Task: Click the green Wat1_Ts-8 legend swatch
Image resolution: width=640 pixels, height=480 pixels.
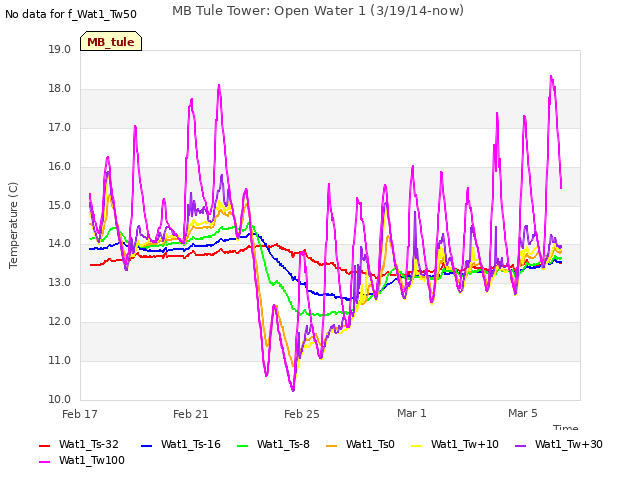Action: pos(242,446)
